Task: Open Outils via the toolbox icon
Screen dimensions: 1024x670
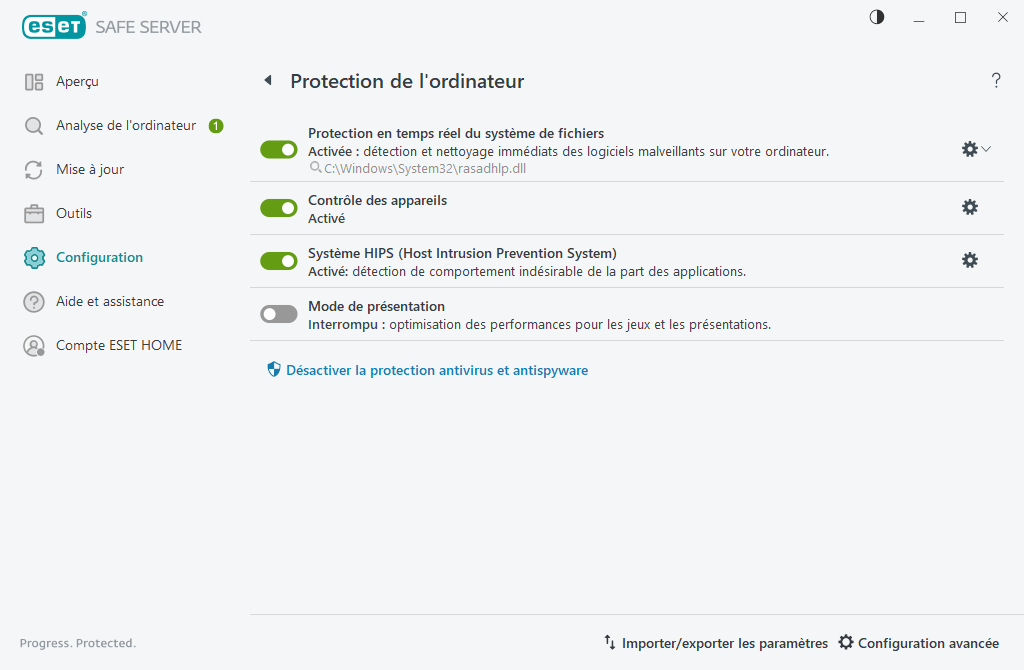Action: click(x=32, y=213)
